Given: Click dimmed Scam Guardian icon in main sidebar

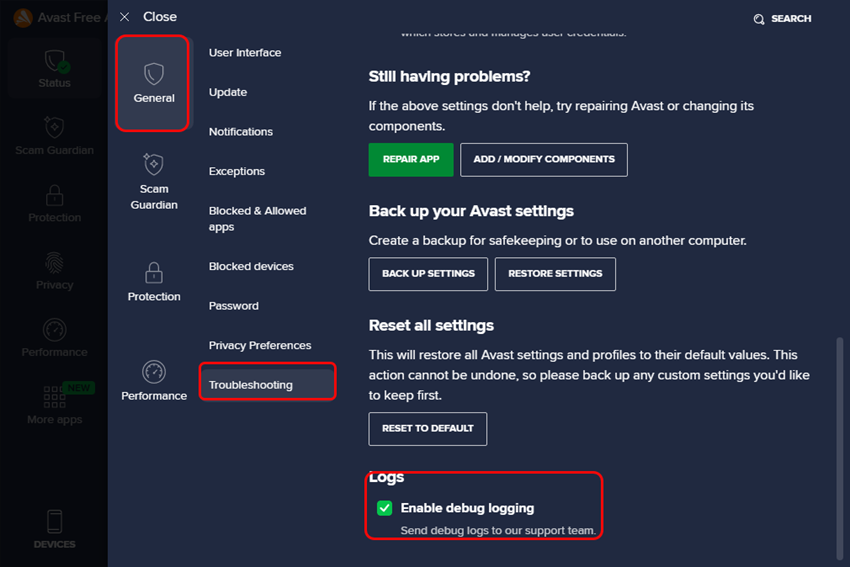Looking at the screenshot, I should pyautogui.click(x=54, y=127).
